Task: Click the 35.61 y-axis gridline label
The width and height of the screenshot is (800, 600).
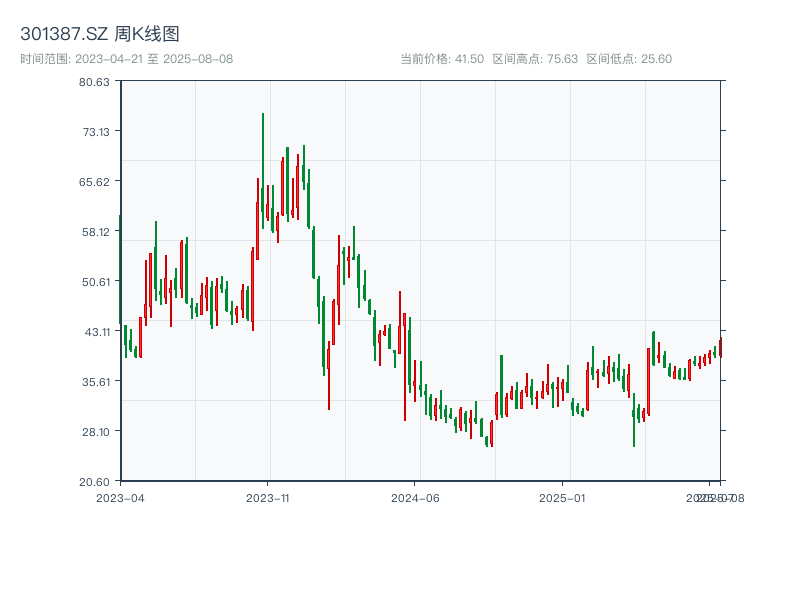Action: [95, 383]
